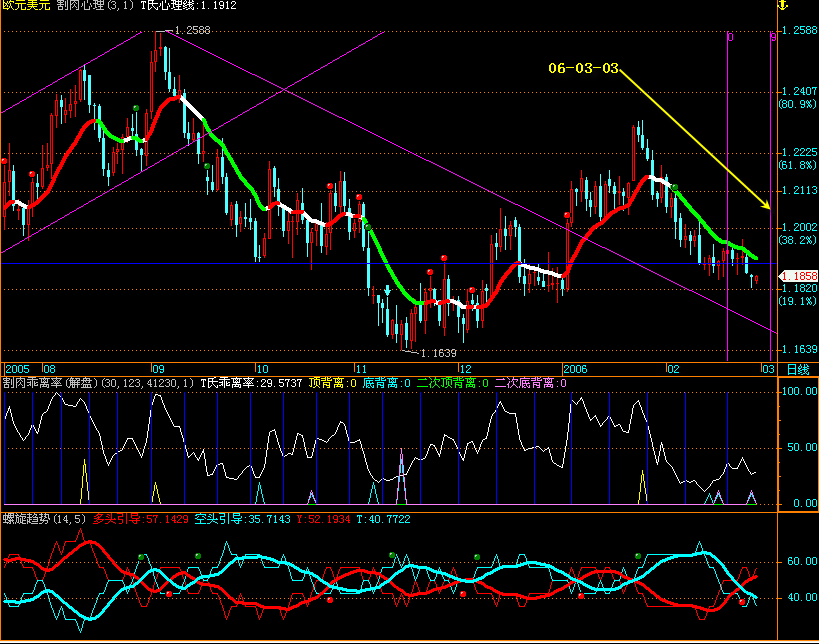Click the 50.00 scale value
Screen dimensions: 819x644
pos(802,447)
